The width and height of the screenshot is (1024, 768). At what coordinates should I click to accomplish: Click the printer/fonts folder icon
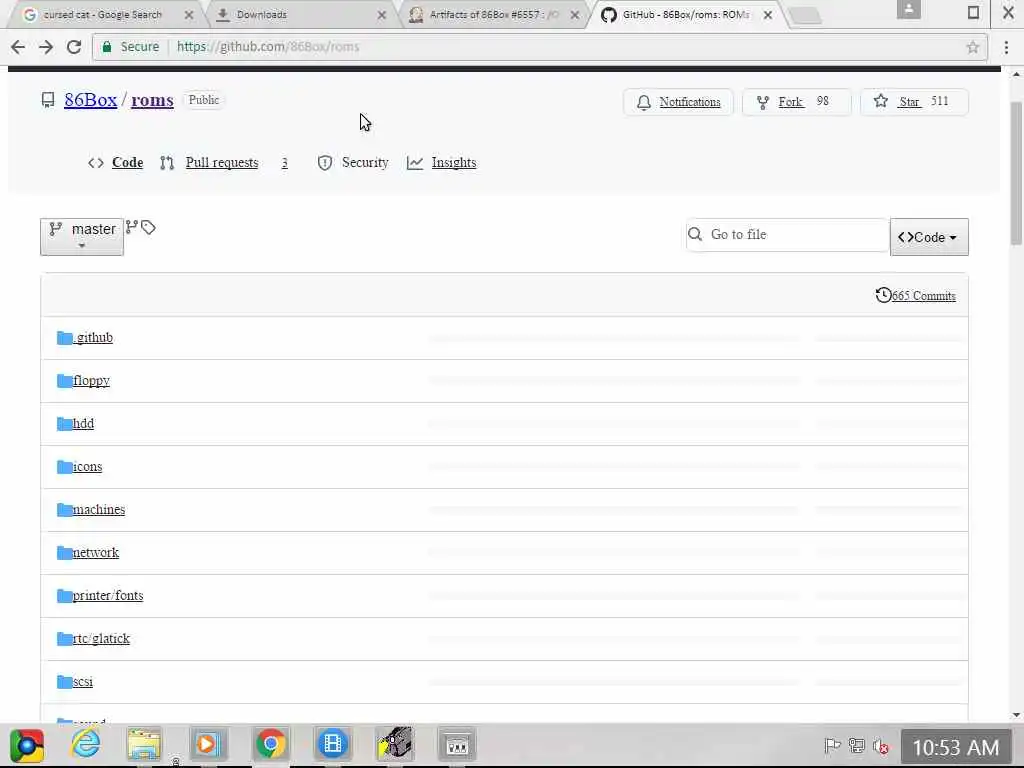[x=64, y=596]
